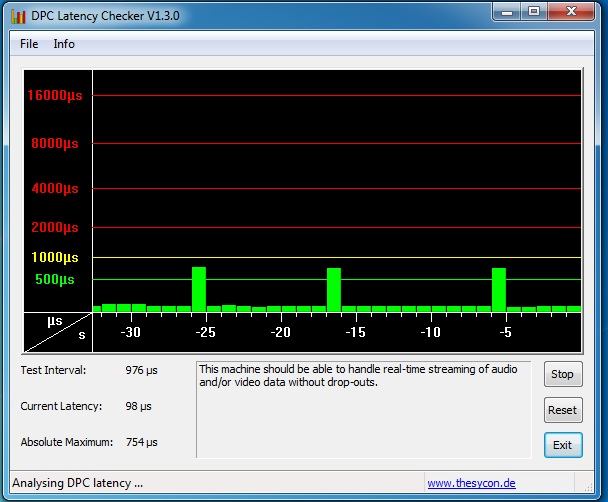Click the real-time streaming message text
Image resolution: width=608 pixels, height=502 pixels.
(x=358, y=376)
